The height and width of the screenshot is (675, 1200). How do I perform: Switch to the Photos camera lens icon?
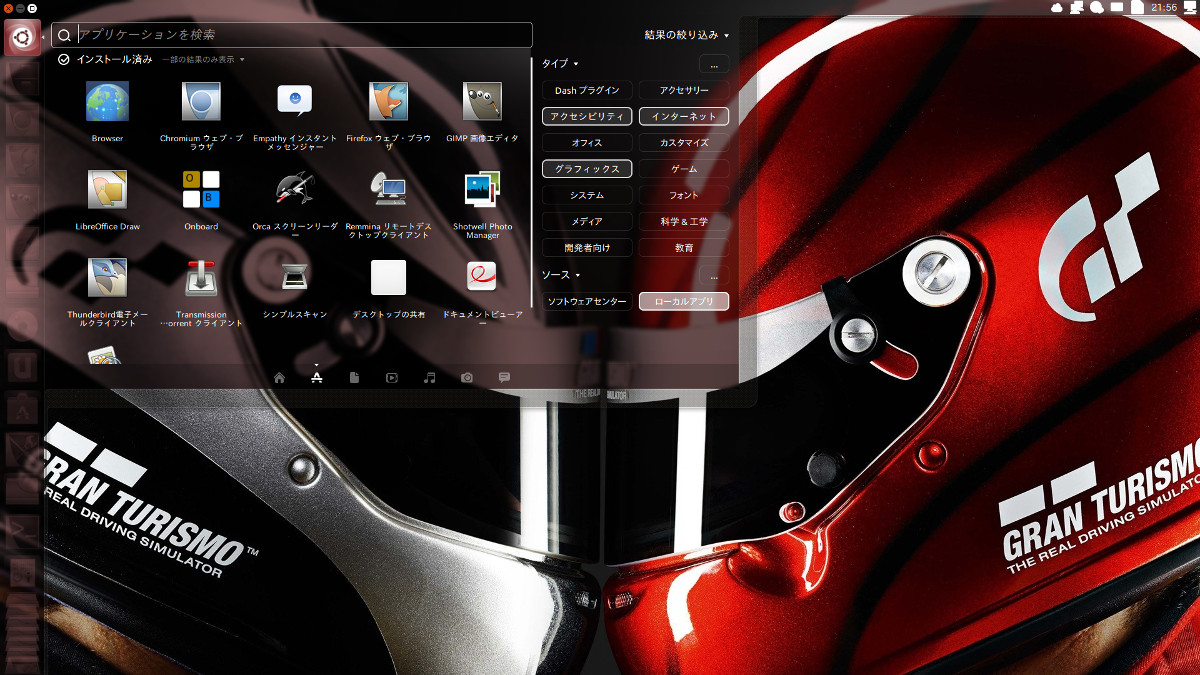(x=467, y=377)
